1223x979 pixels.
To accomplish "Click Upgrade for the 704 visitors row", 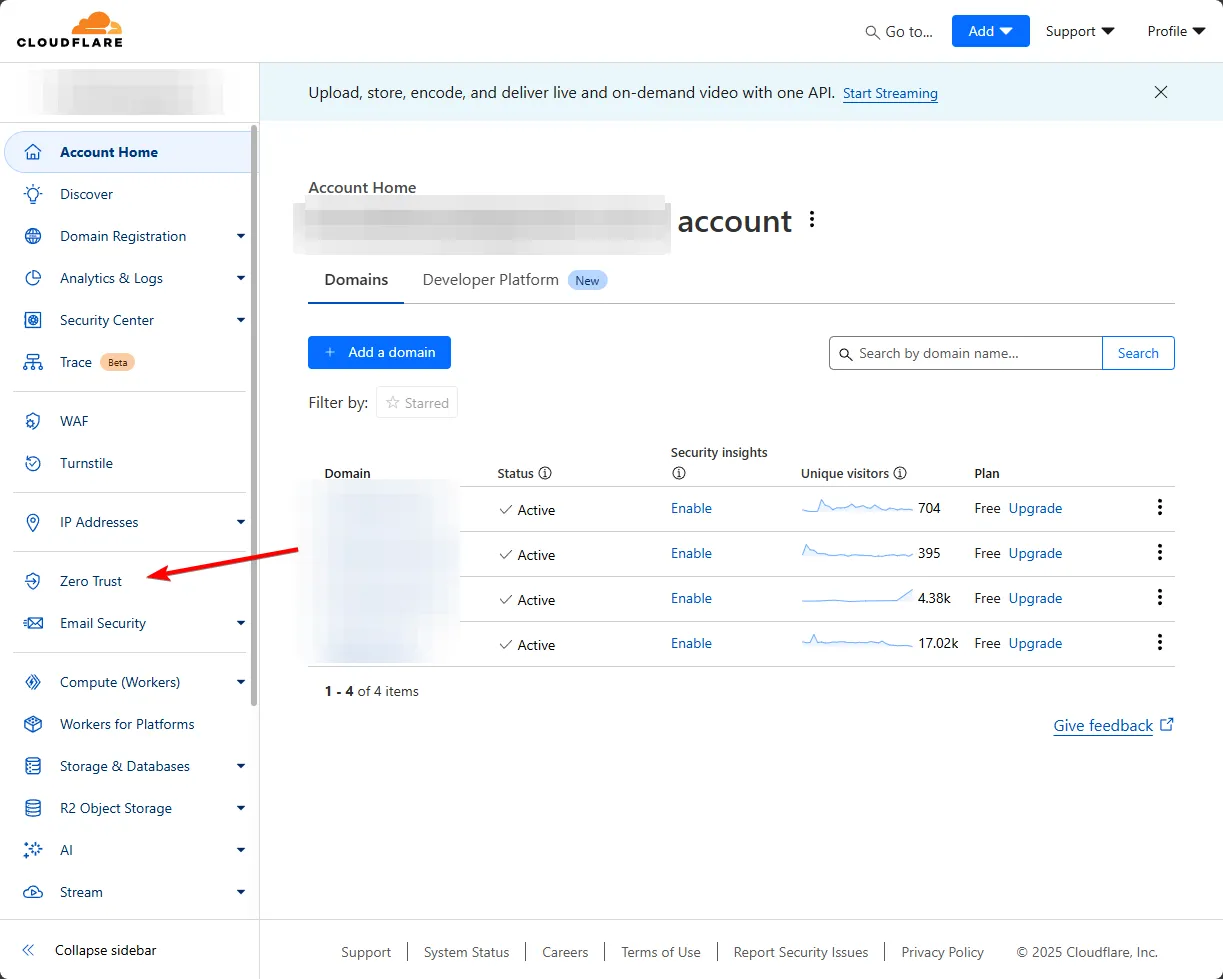I will [1035, 508].
